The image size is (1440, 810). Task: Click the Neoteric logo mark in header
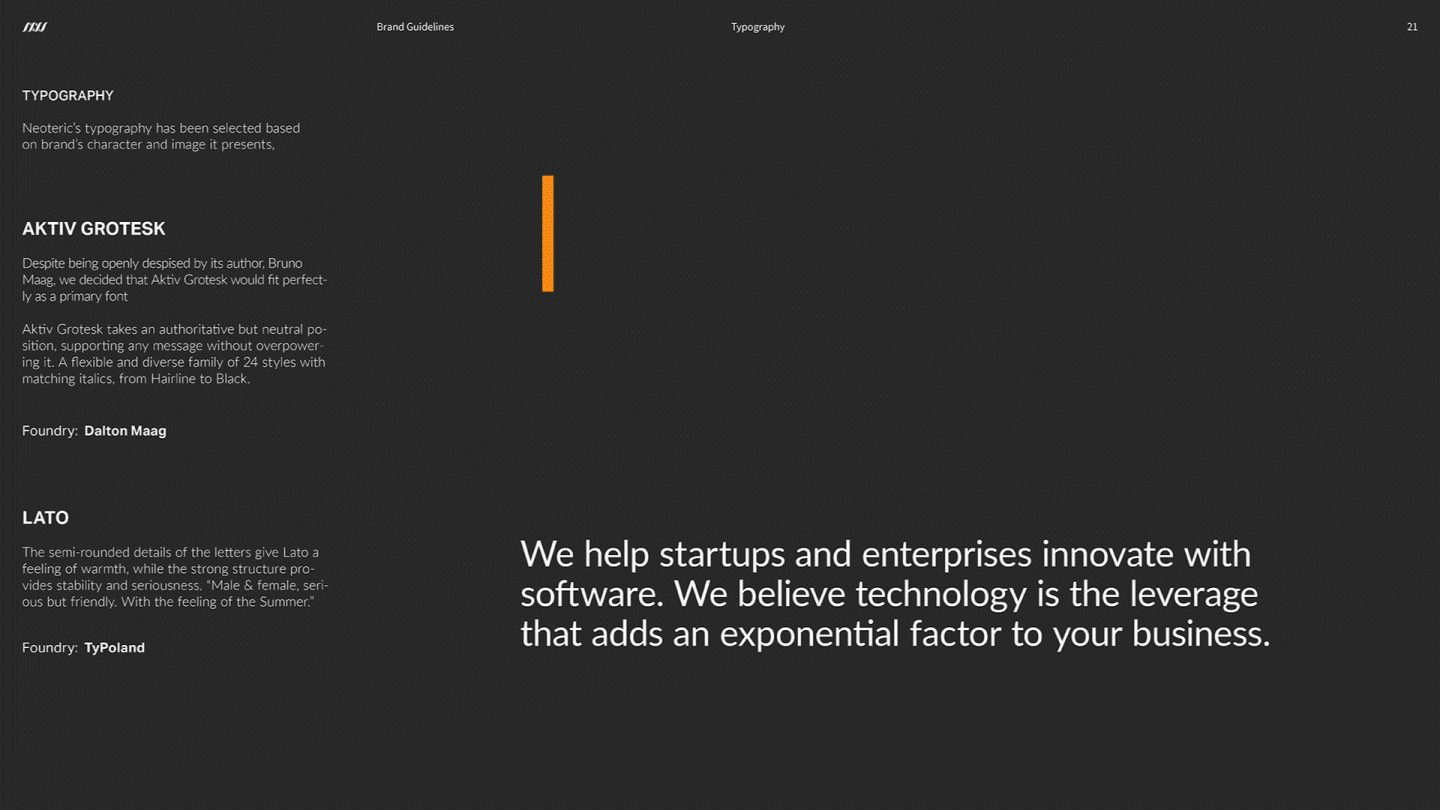click(x=35, y=27)
